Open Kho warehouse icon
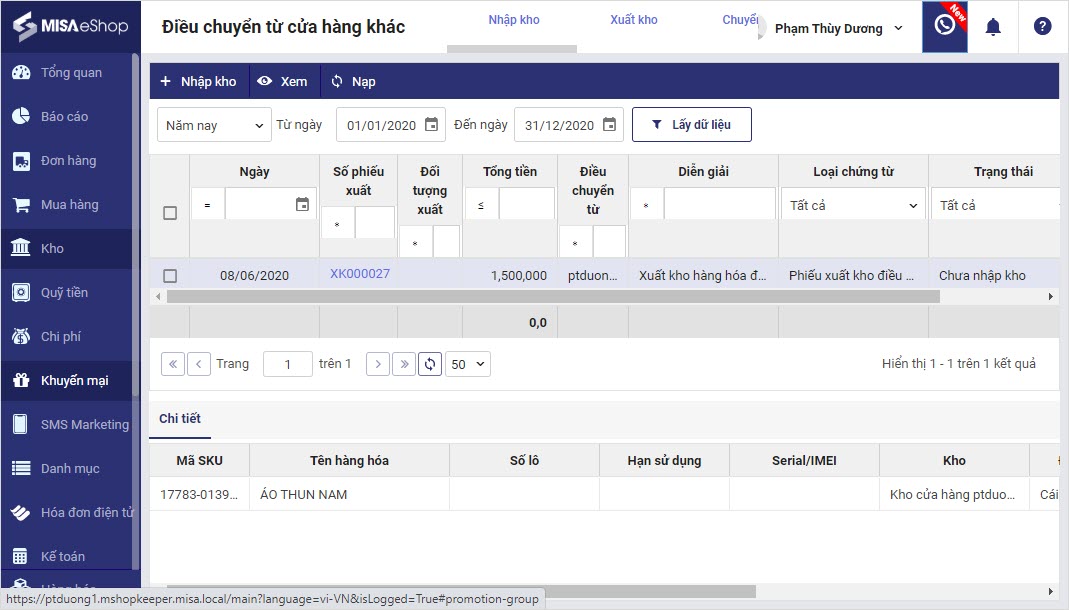The image size is (1069, 610). click(x=21, y=248)
